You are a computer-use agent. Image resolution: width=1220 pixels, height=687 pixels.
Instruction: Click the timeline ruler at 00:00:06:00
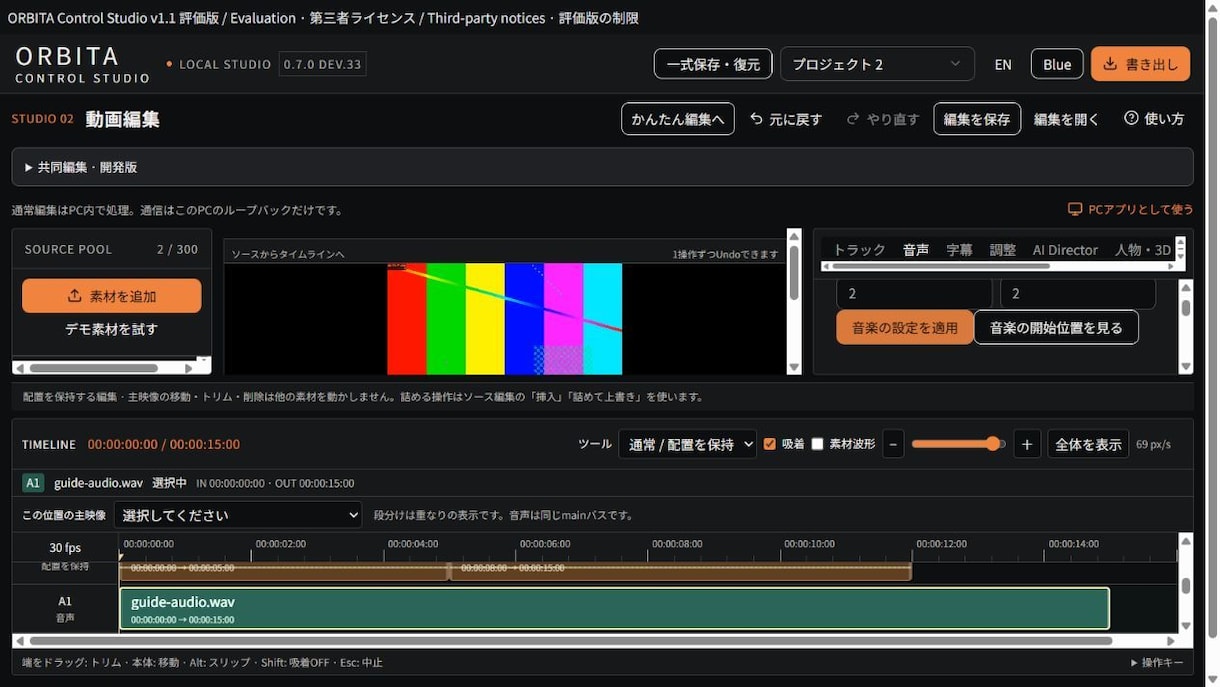pos(545,544)
